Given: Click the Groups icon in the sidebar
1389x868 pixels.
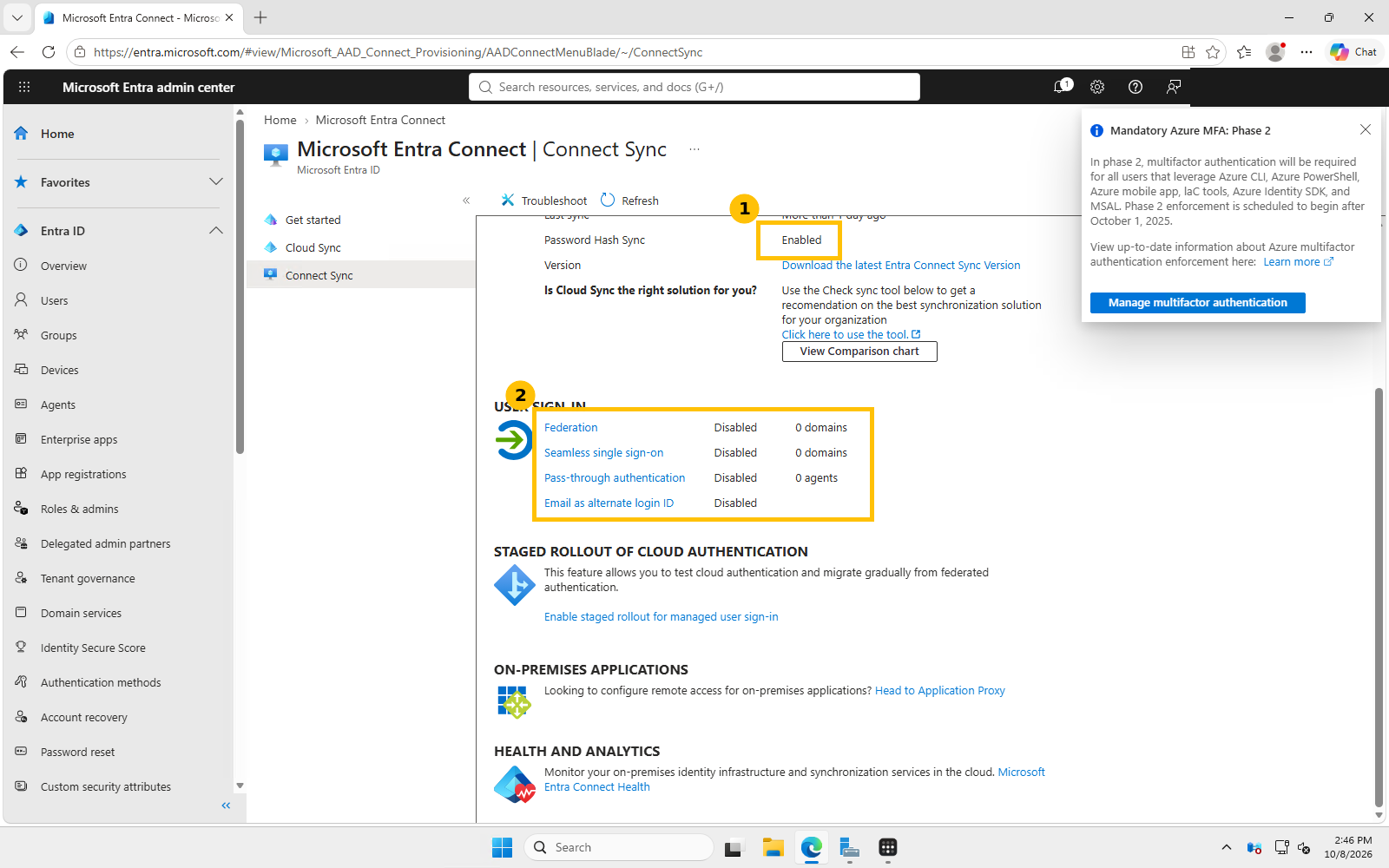Looking at the screenshot, I should pos(21,335).
